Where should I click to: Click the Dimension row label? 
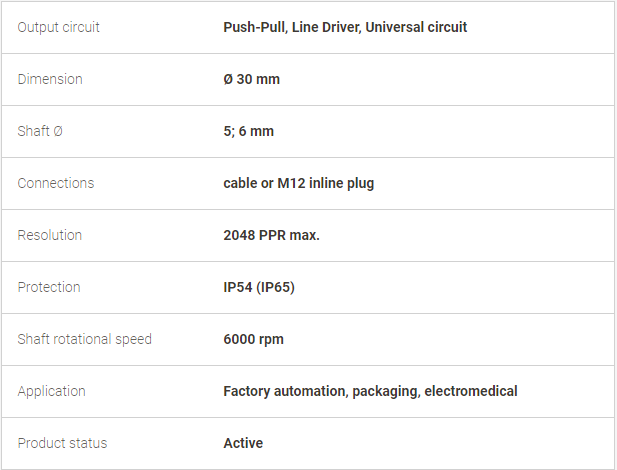pyautogui.click(x=50, y=79)
